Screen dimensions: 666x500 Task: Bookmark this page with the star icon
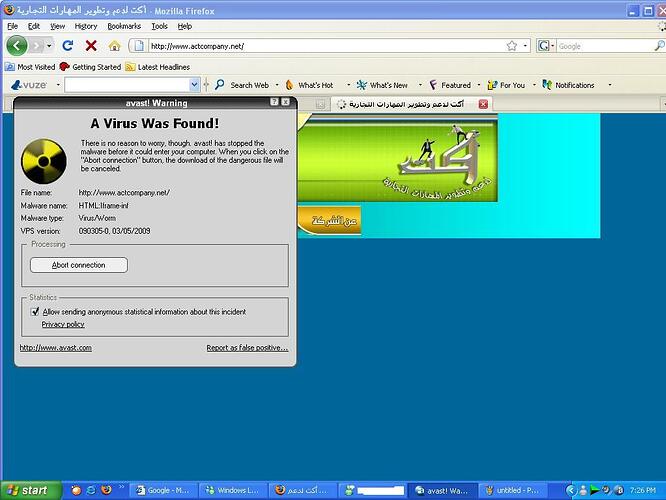(511, 46)
